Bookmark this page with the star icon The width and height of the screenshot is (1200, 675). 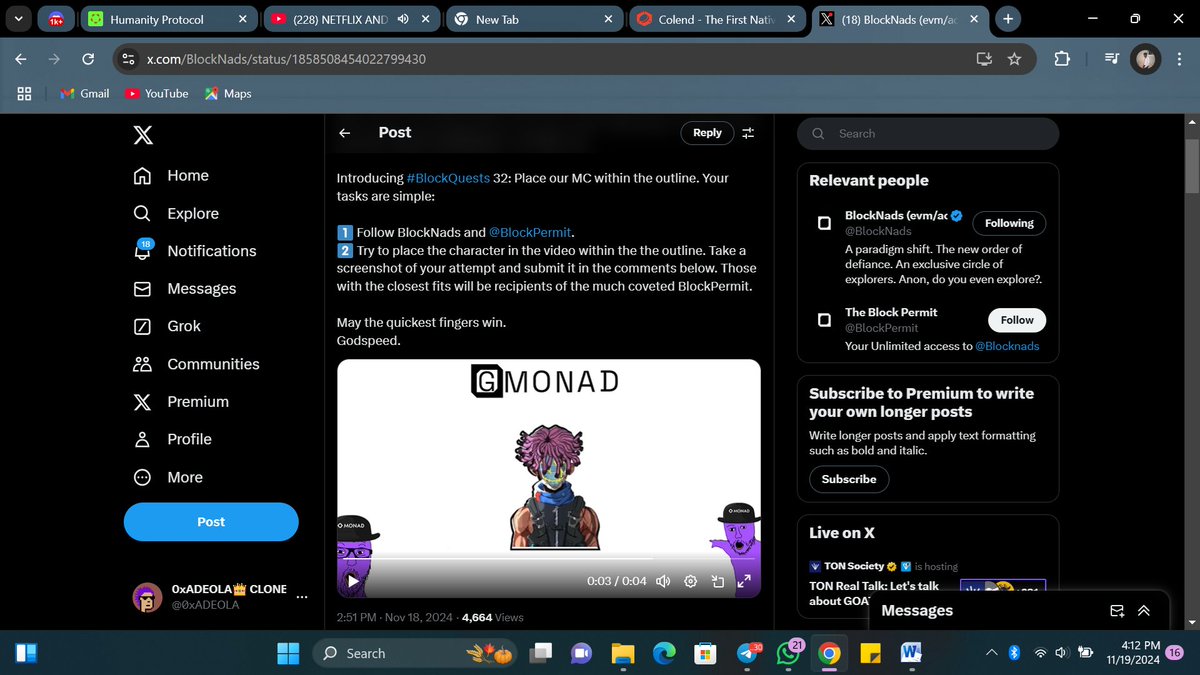tap(1014, 59)
